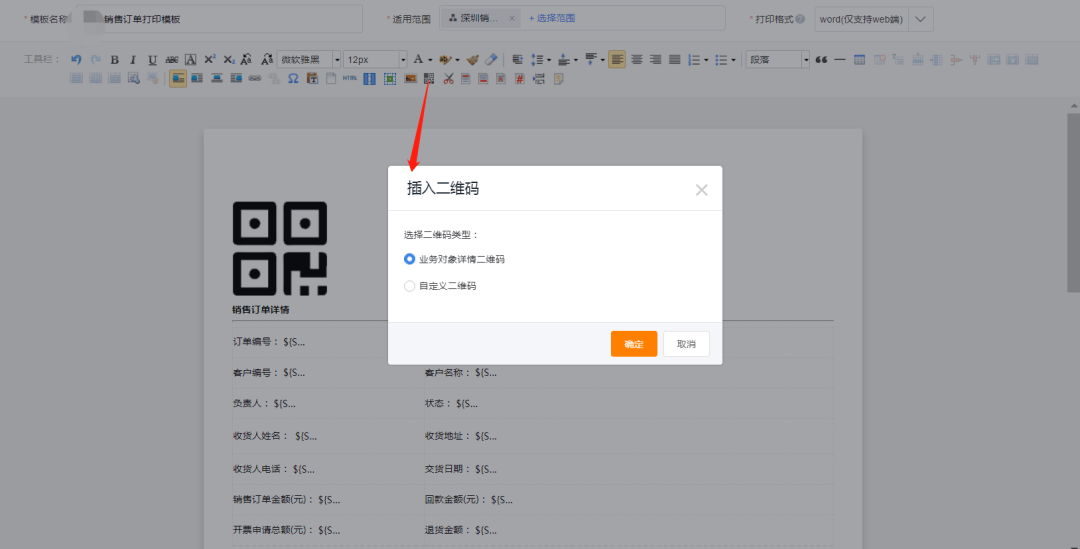Click the insert hyperlink chain icon
Viewport: 1080px width, 549px height.
[x=255, y=79]
